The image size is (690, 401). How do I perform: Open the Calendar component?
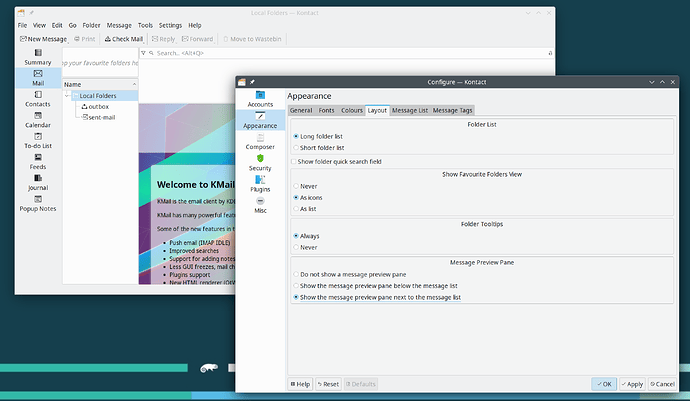tap(38, 120)
